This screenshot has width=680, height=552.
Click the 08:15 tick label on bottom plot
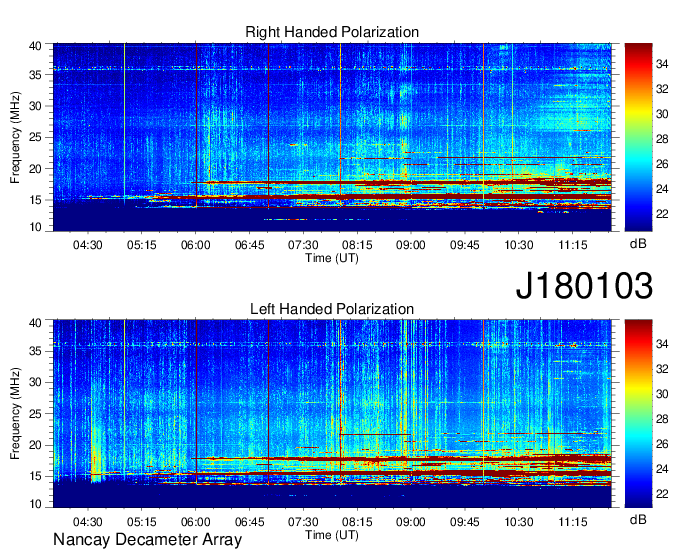[x=357, y=522]
